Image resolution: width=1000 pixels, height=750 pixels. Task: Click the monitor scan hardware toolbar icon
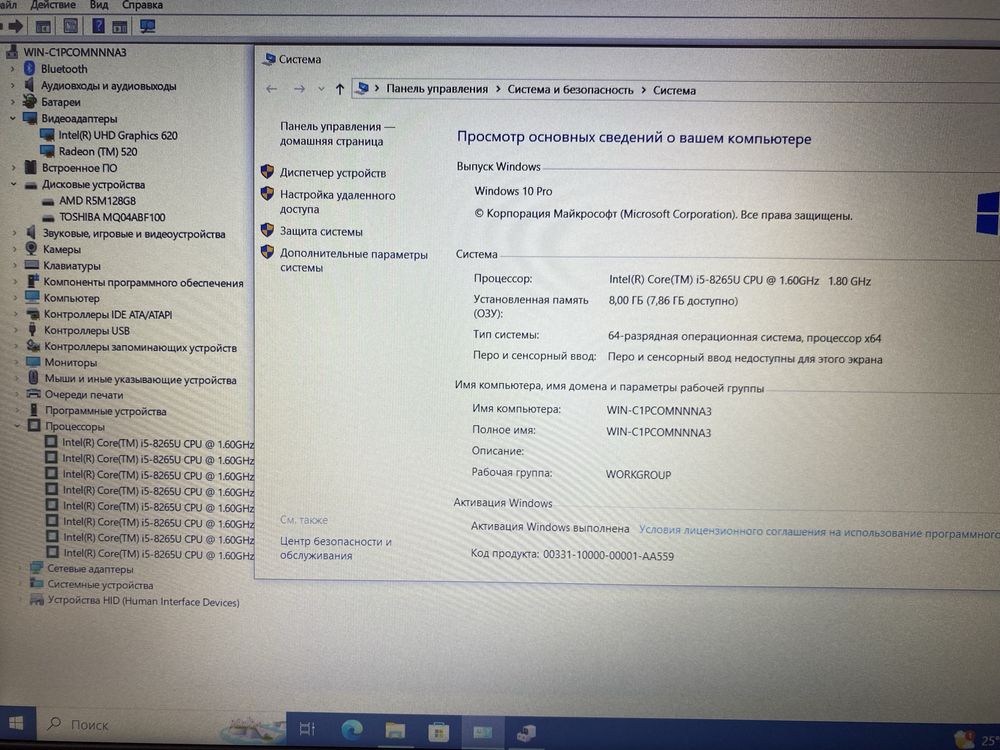pos(148,26)
